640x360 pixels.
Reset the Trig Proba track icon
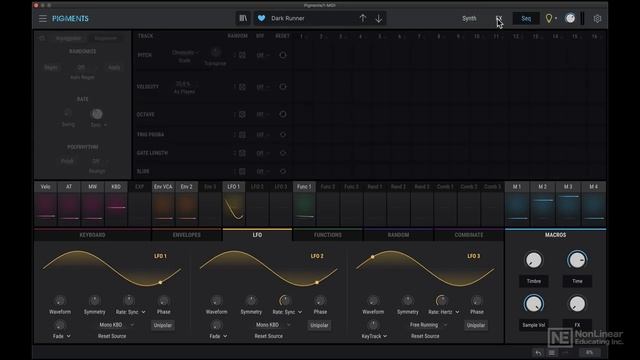(282, 134)
